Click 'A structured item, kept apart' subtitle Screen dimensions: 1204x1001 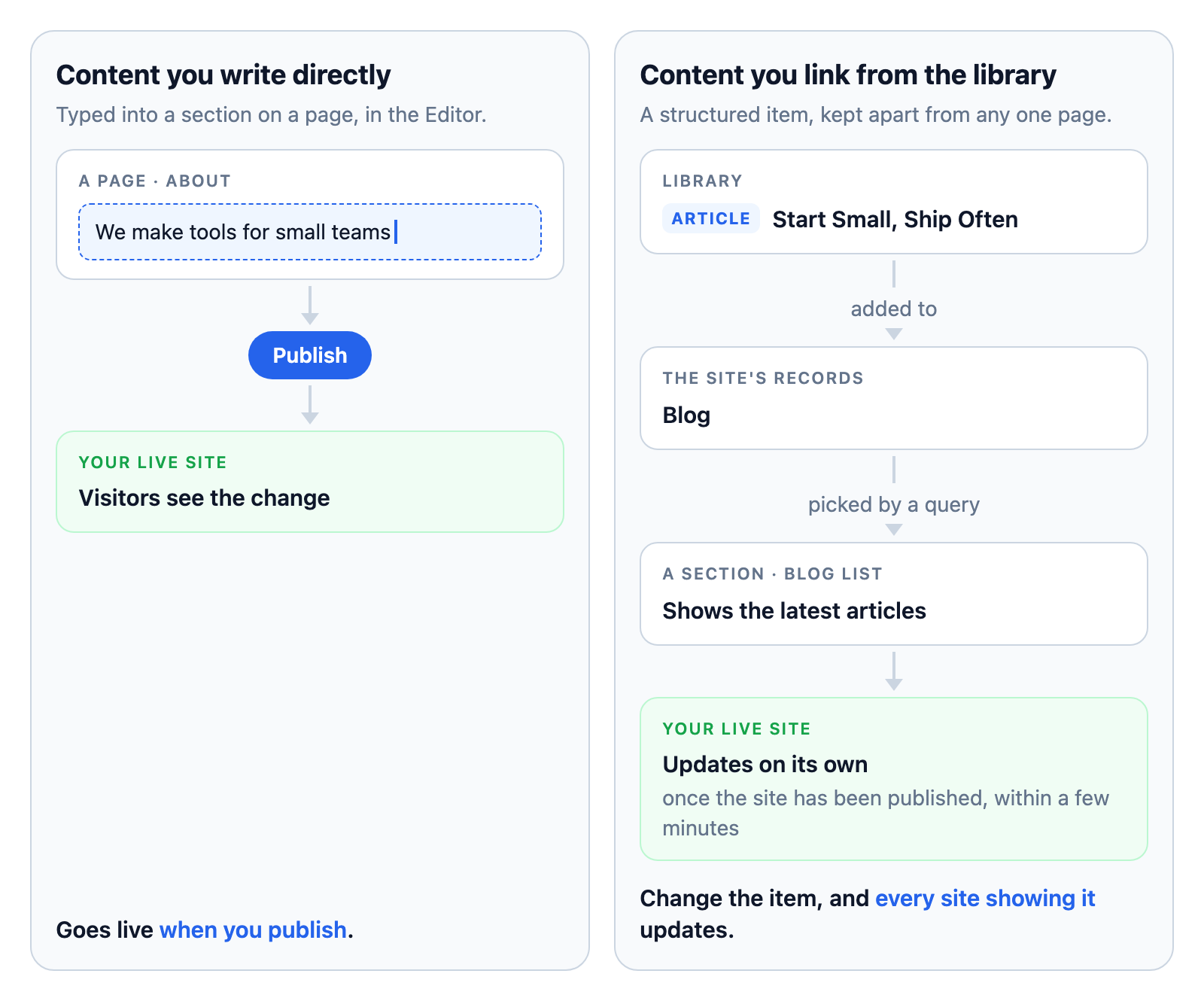click(x=876, y=115)
